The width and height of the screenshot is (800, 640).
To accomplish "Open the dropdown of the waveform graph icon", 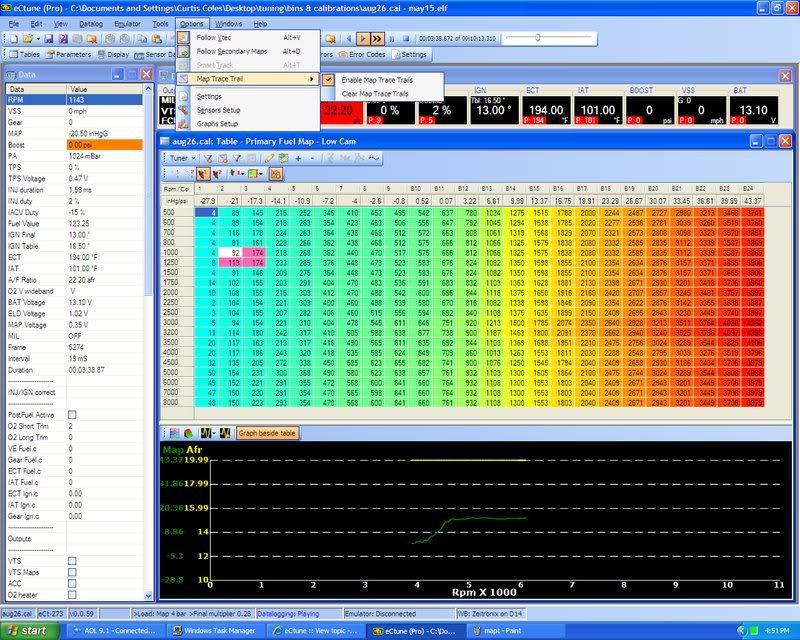I will tap(214, 433).
